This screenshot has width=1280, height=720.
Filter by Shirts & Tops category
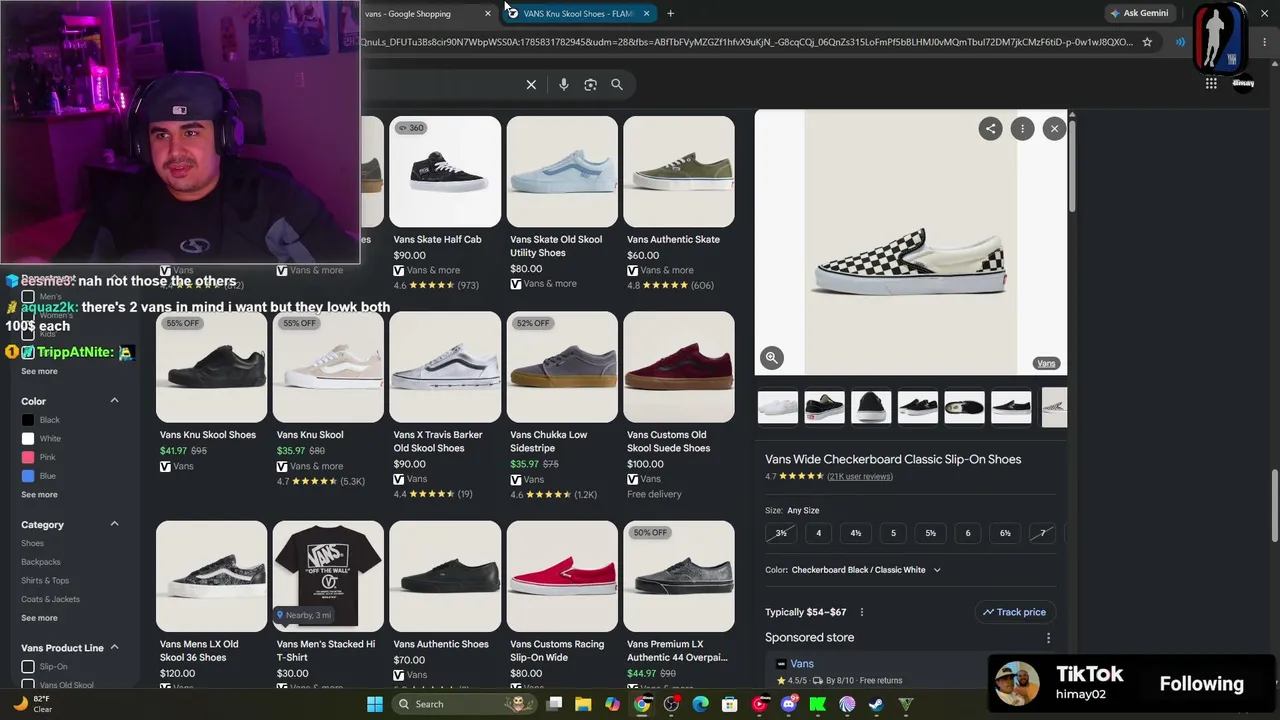pos(45,581)
